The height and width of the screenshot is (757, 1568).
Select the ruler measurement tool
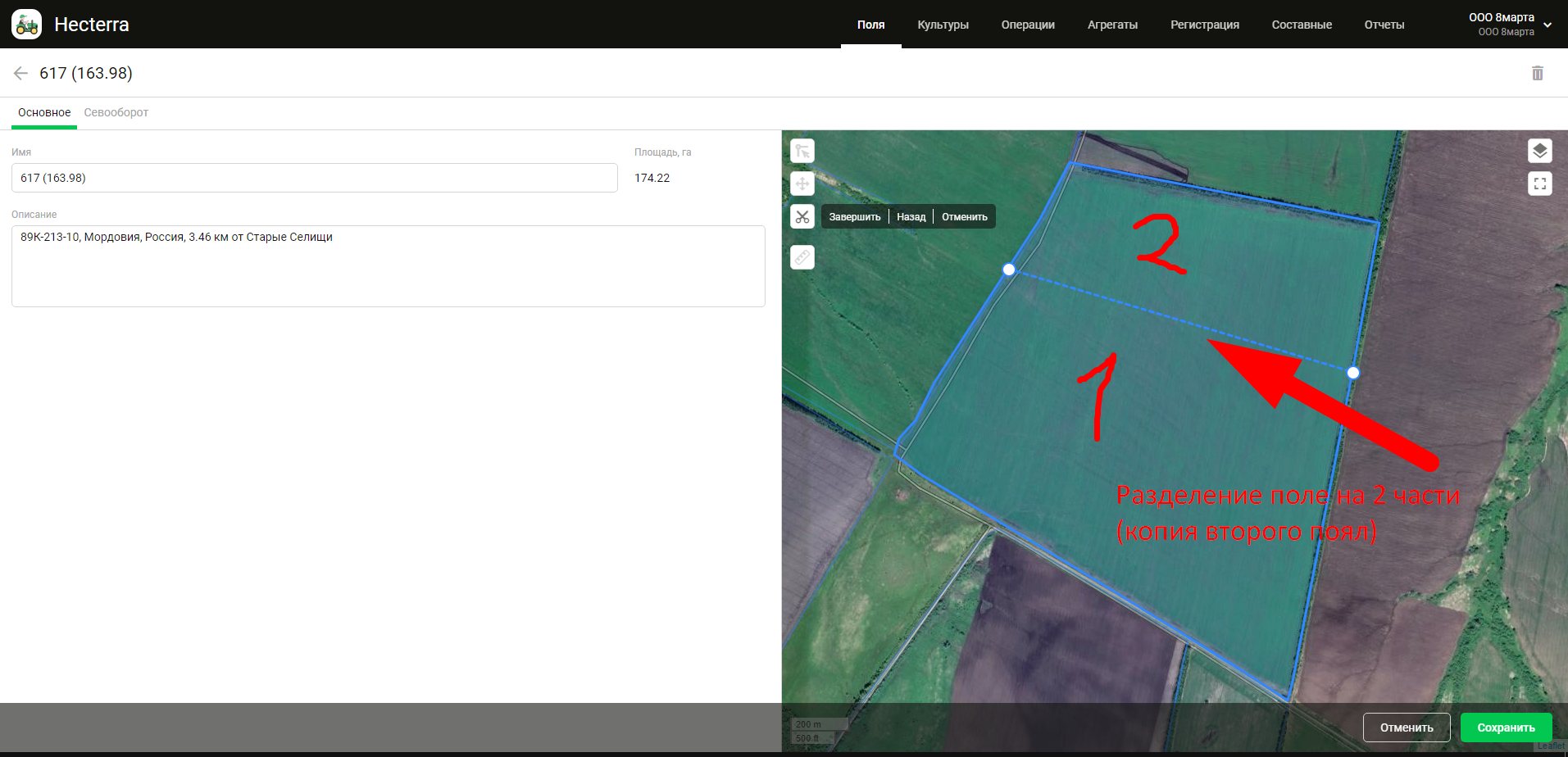point(802,257)
